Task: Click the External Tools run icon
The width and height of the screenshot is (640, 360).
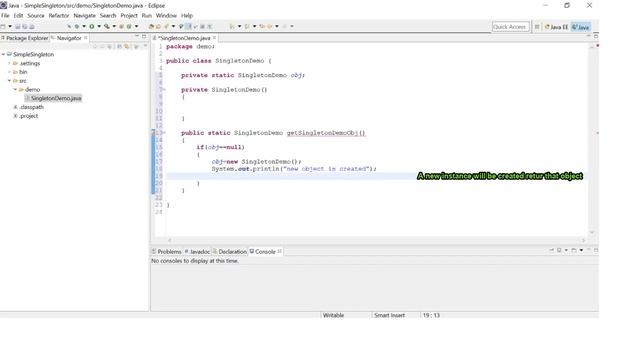Action: (107, 27)
